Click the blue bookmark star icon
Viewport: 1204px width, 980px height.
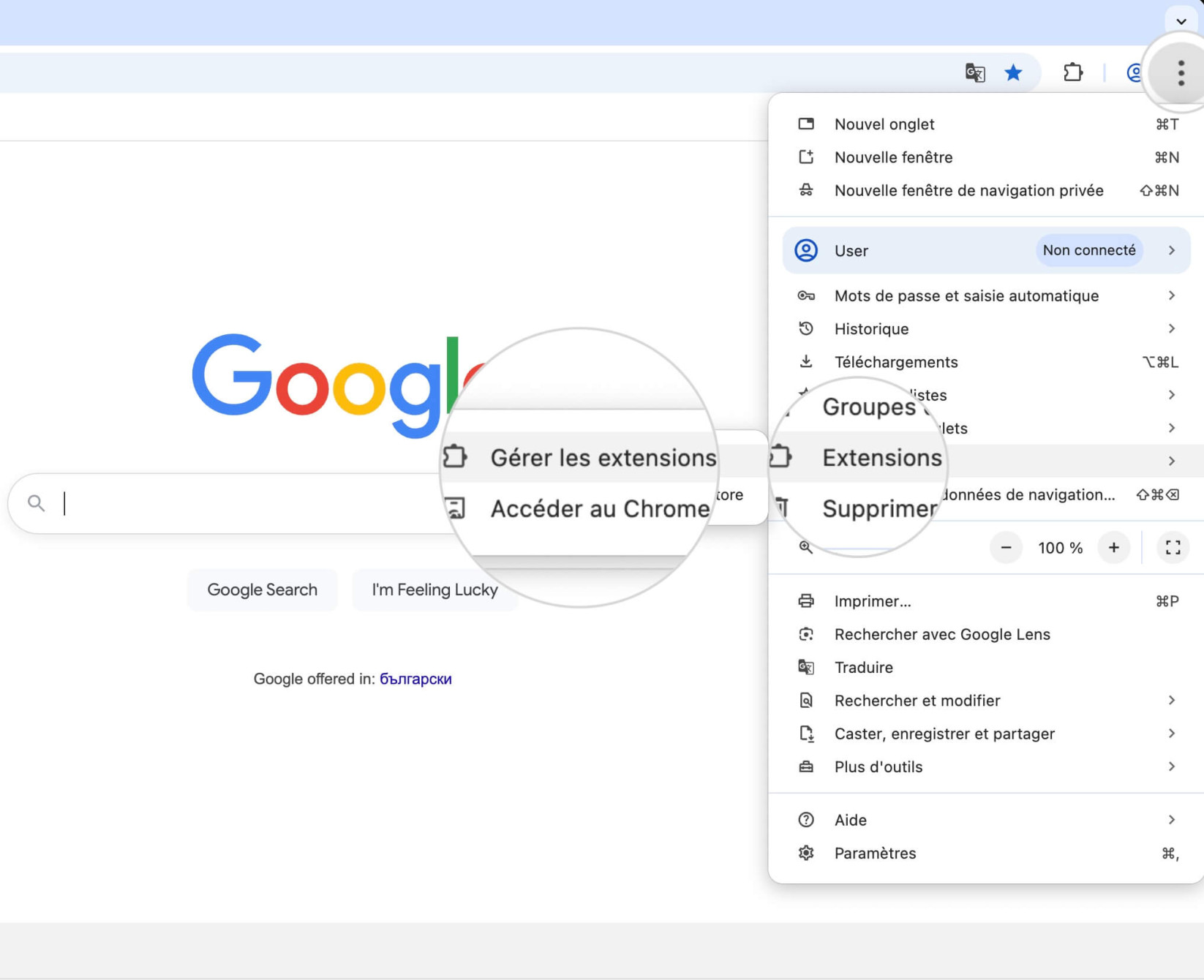coord(1013,72)
